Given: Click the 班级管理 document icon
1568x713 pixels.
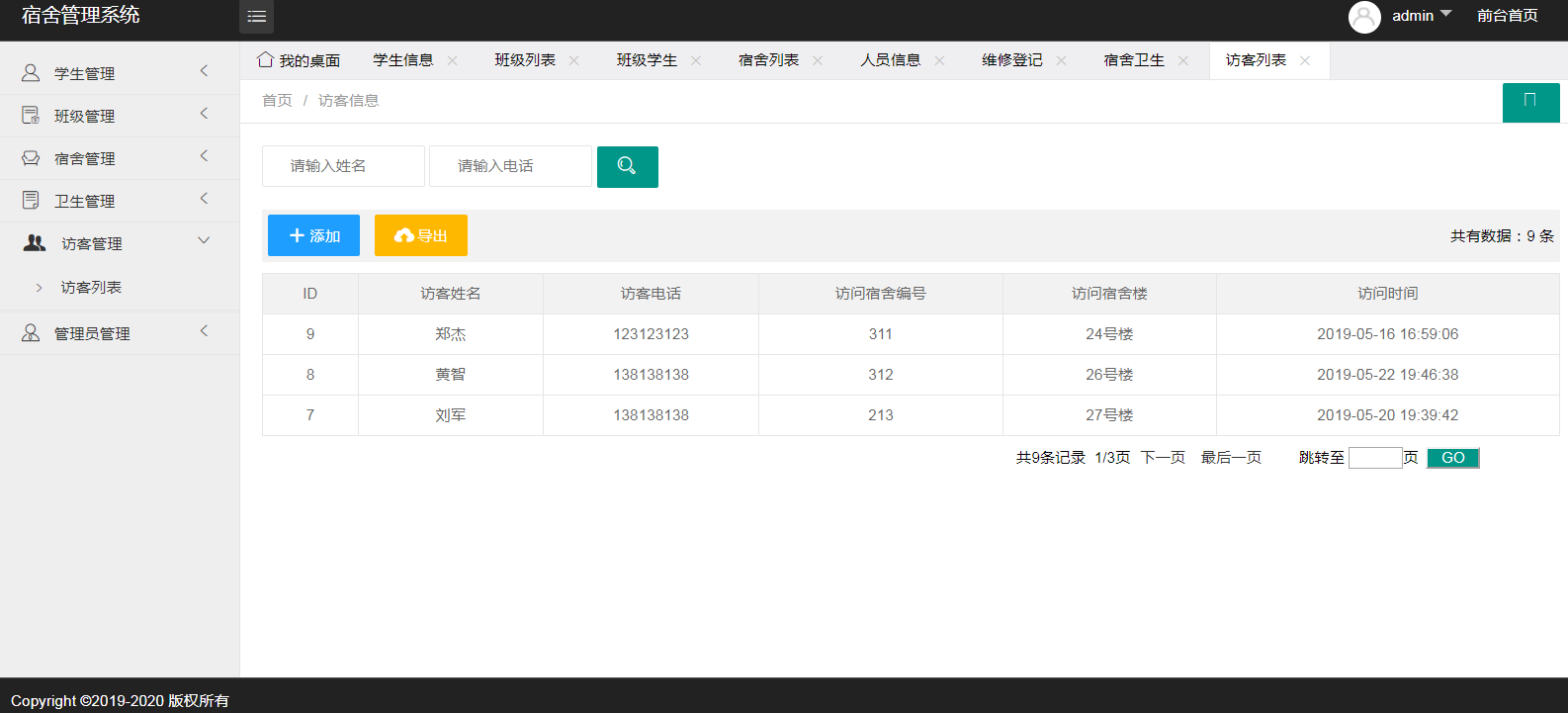Looking at the screenshot, I should point(31,116).
